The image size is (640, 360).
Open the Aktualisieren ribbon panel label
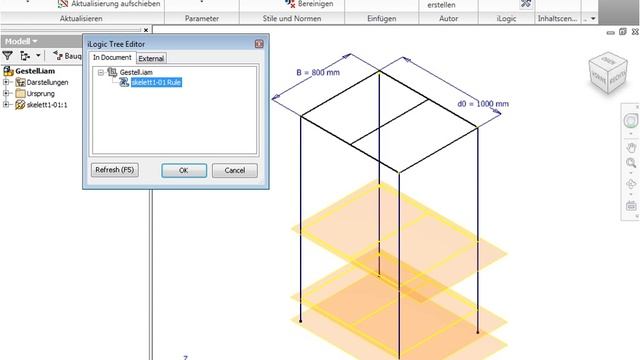[x=81, y=18]
